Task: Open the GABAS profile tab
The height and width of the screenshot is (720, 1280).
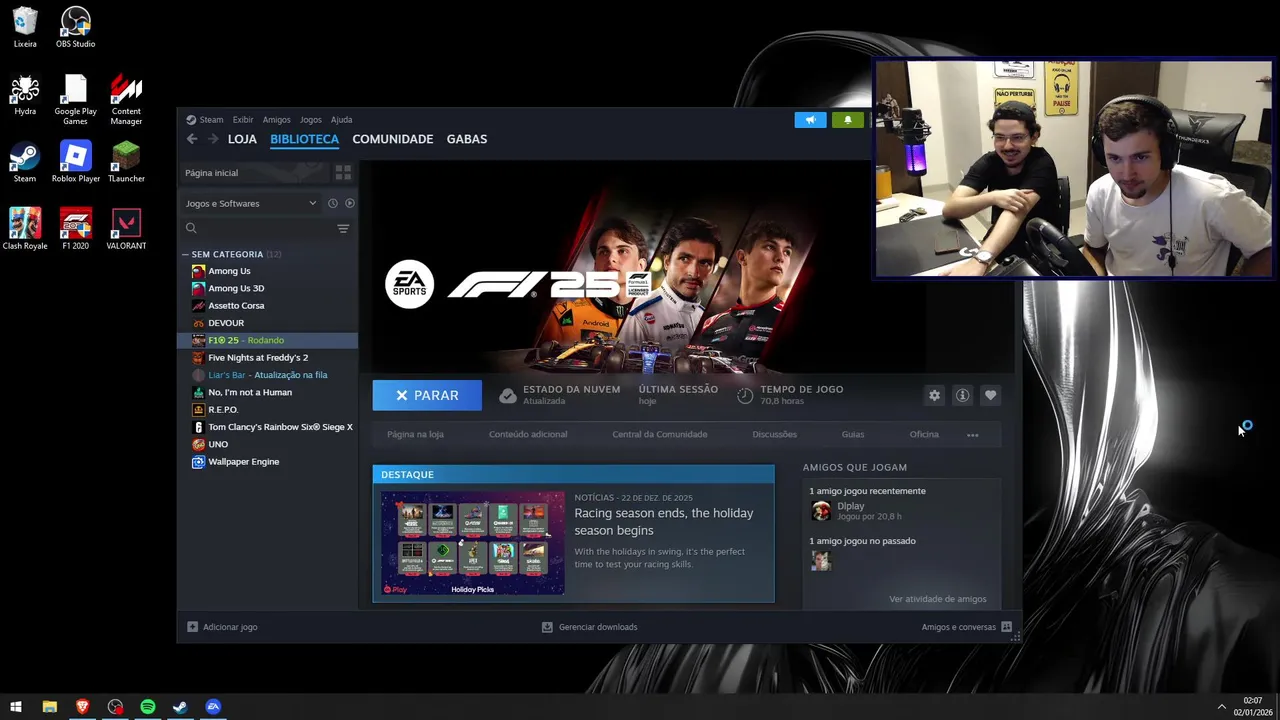Action: [467, 139]
